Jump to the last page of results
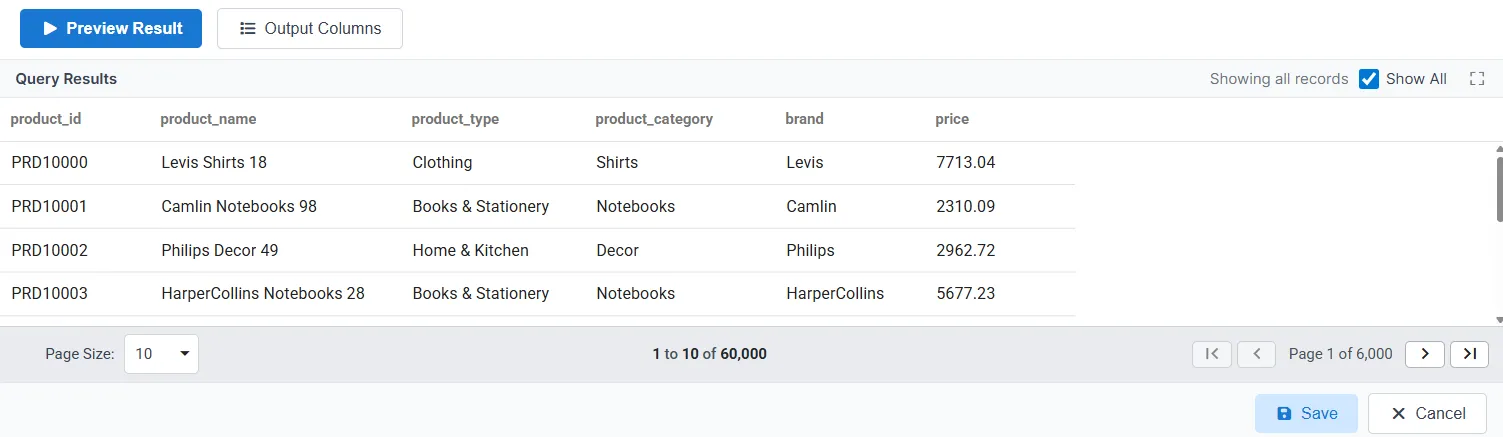 pyautogui.click(x=1469, y=354)
